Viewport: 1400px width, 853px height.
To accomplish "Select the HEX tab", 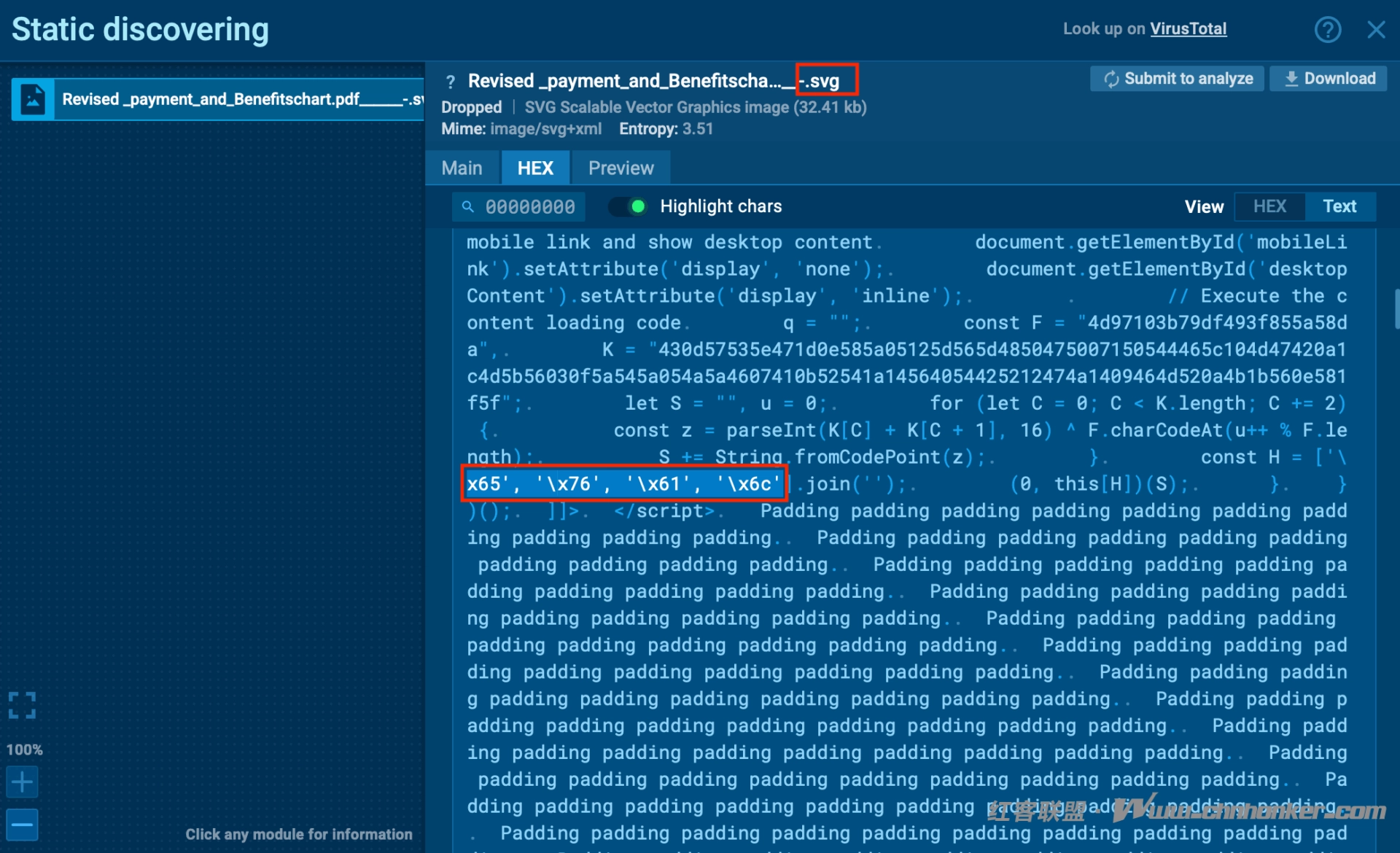I will (x=535, y=168).
